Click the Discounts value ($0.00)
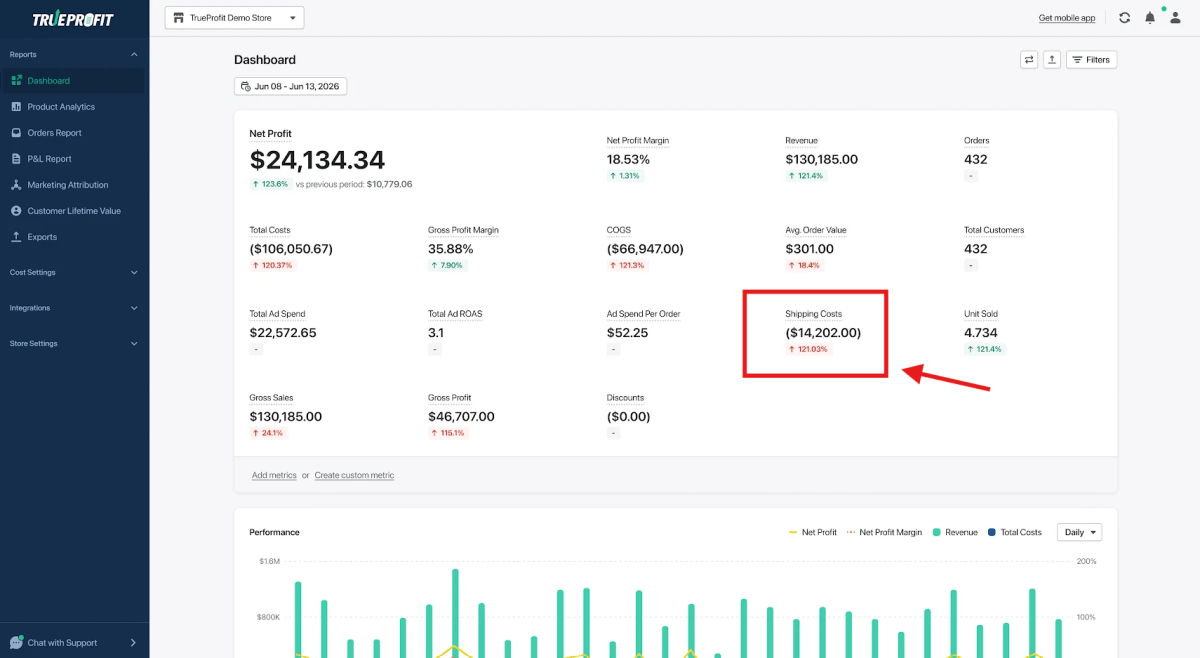Screen dimensions: 1200x658 click(629, 417)
